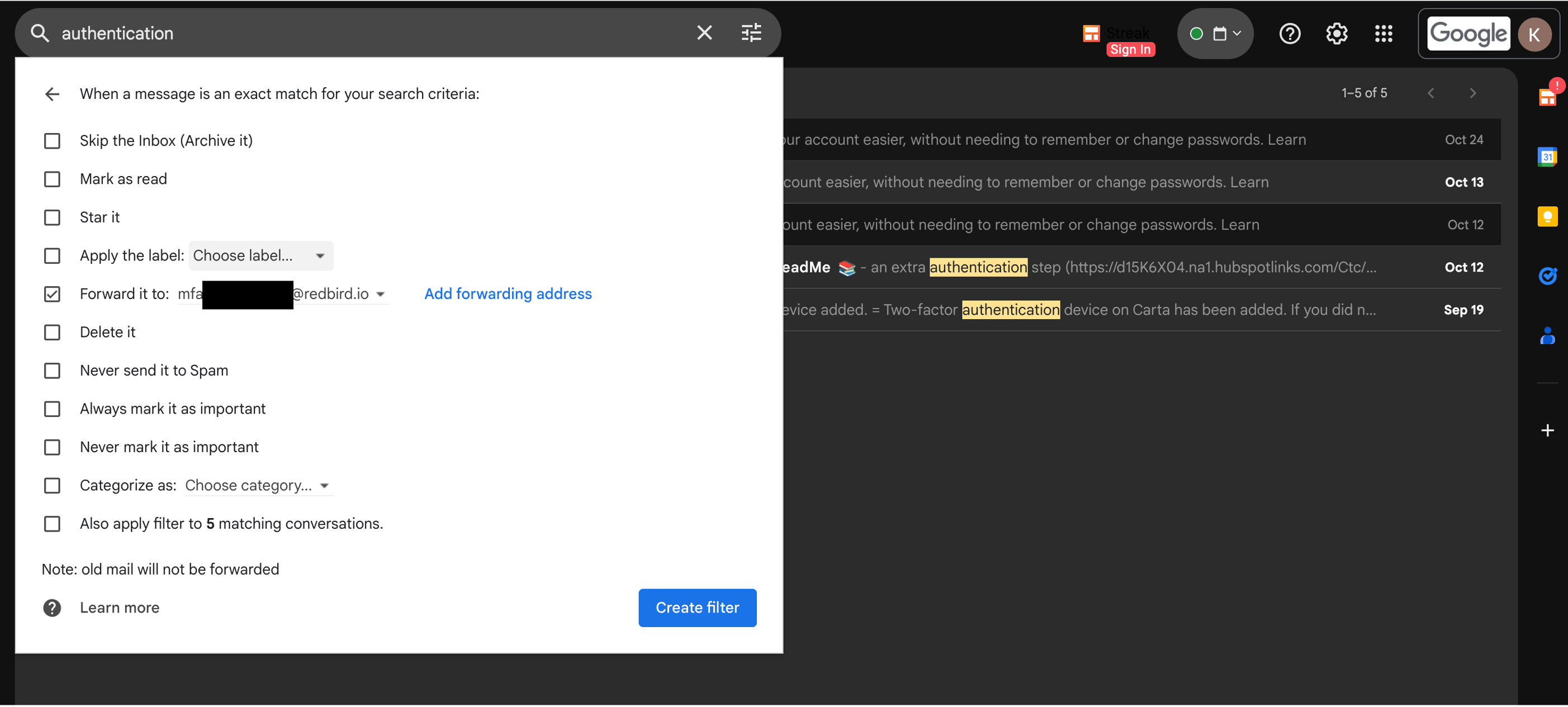Click Add forwarding address link

508,294
